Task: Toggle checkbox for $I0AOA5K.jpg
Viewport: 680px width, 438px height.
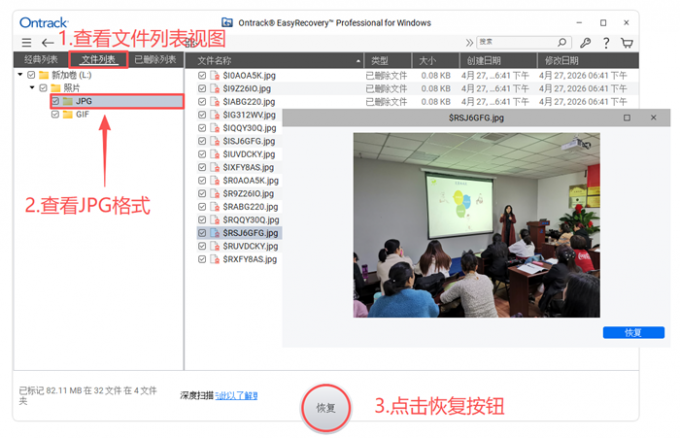Action: pos(202,75)
